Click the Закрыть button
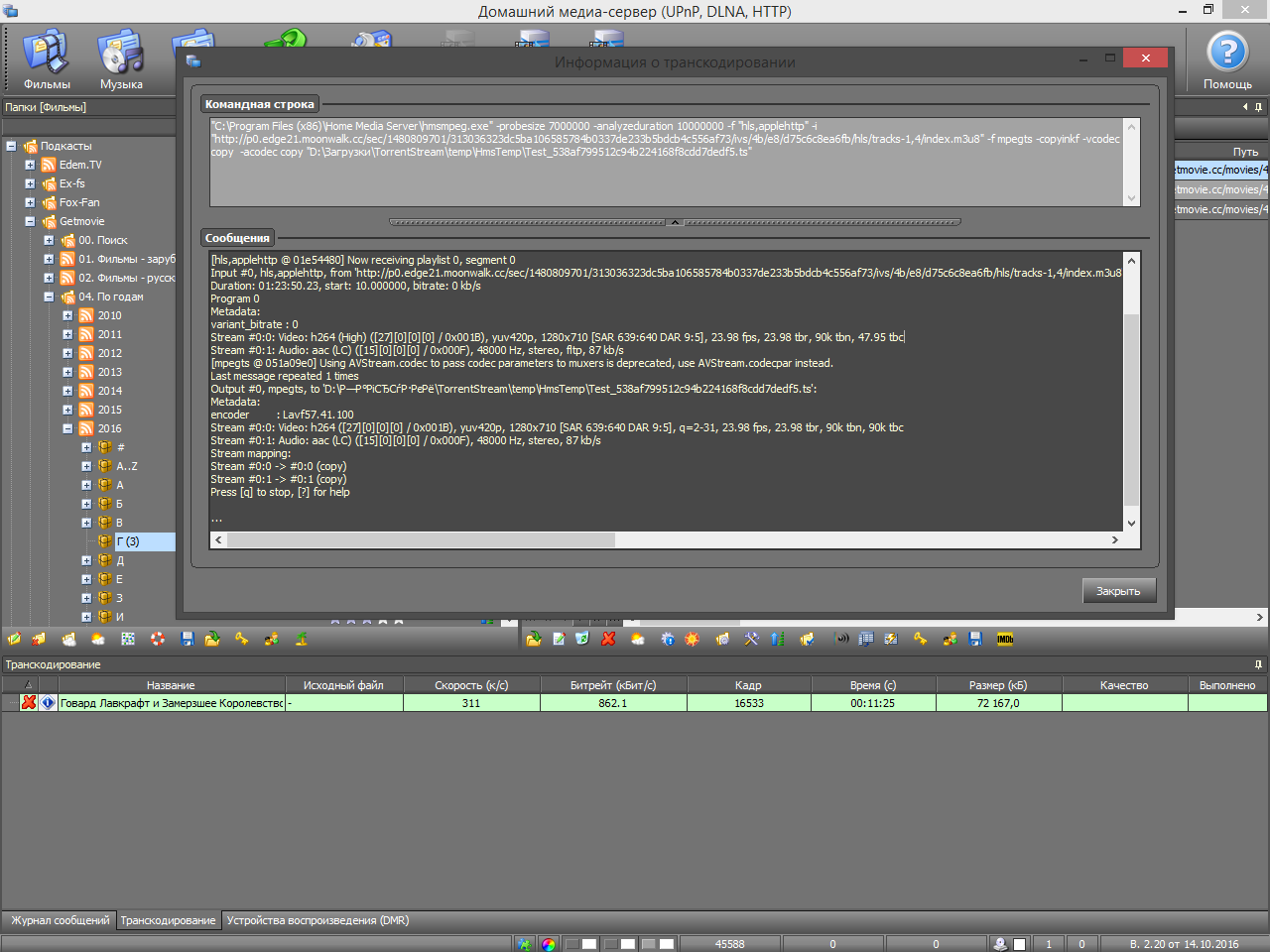This screenshot has height=952, width=1270. [x=1118, y=591]
